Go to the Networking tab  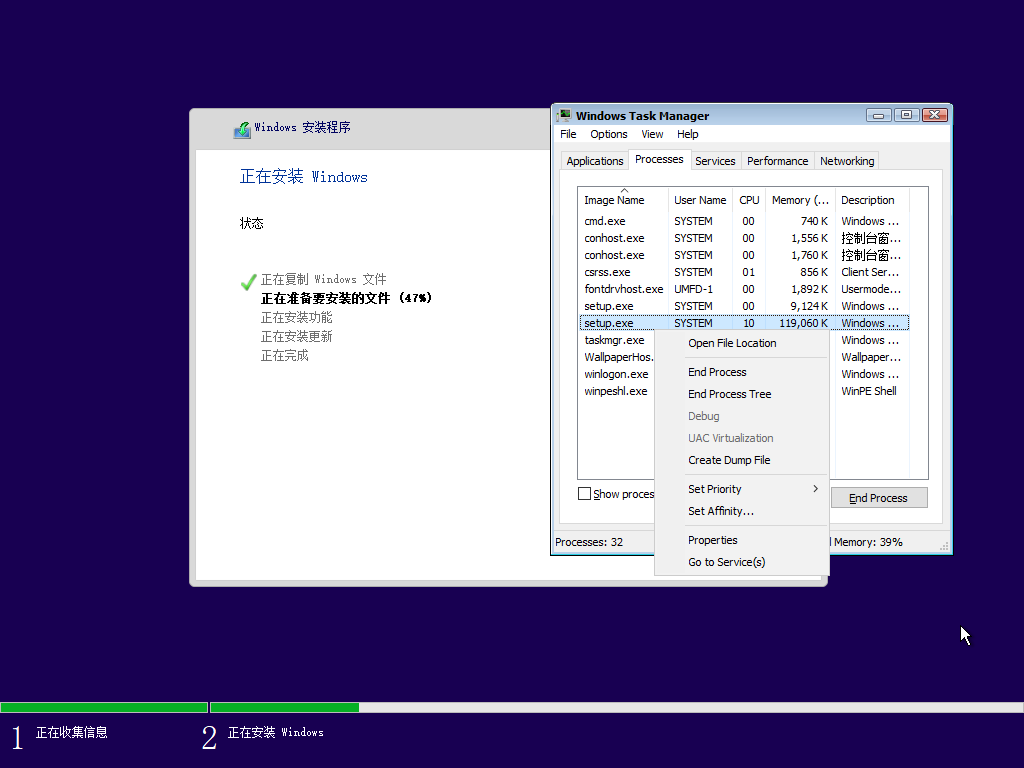pos(847,161)
